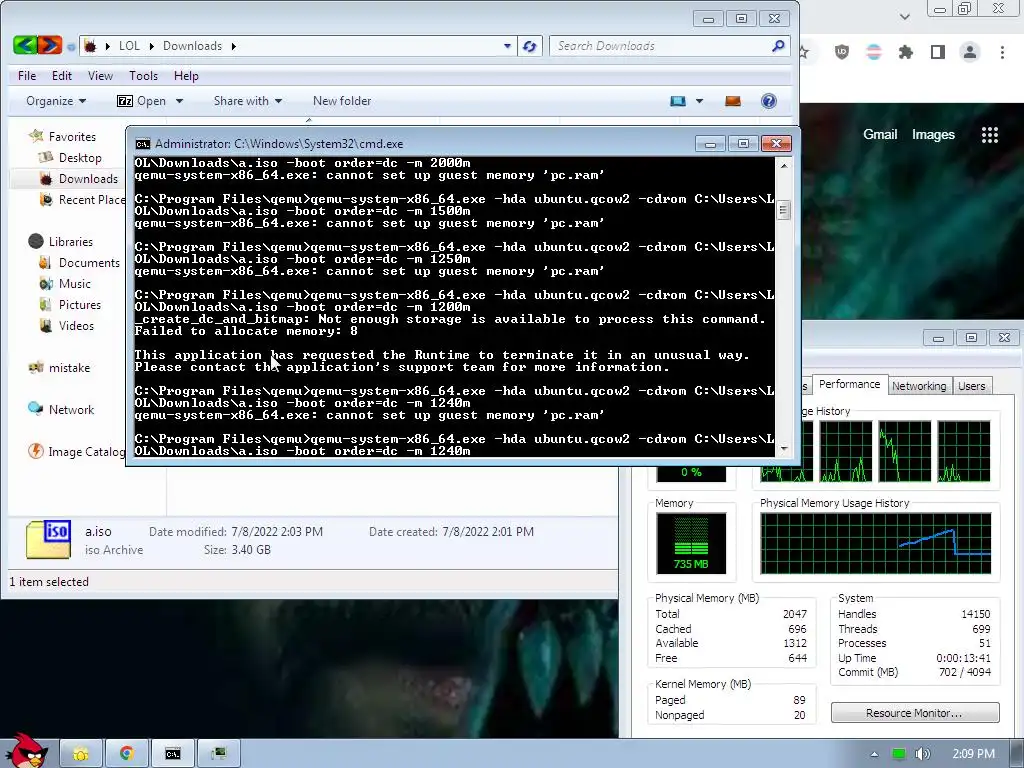Select Performance tab in Task Manager
This screenshot has width=1024, height=768.
click(x=849, y=384)
